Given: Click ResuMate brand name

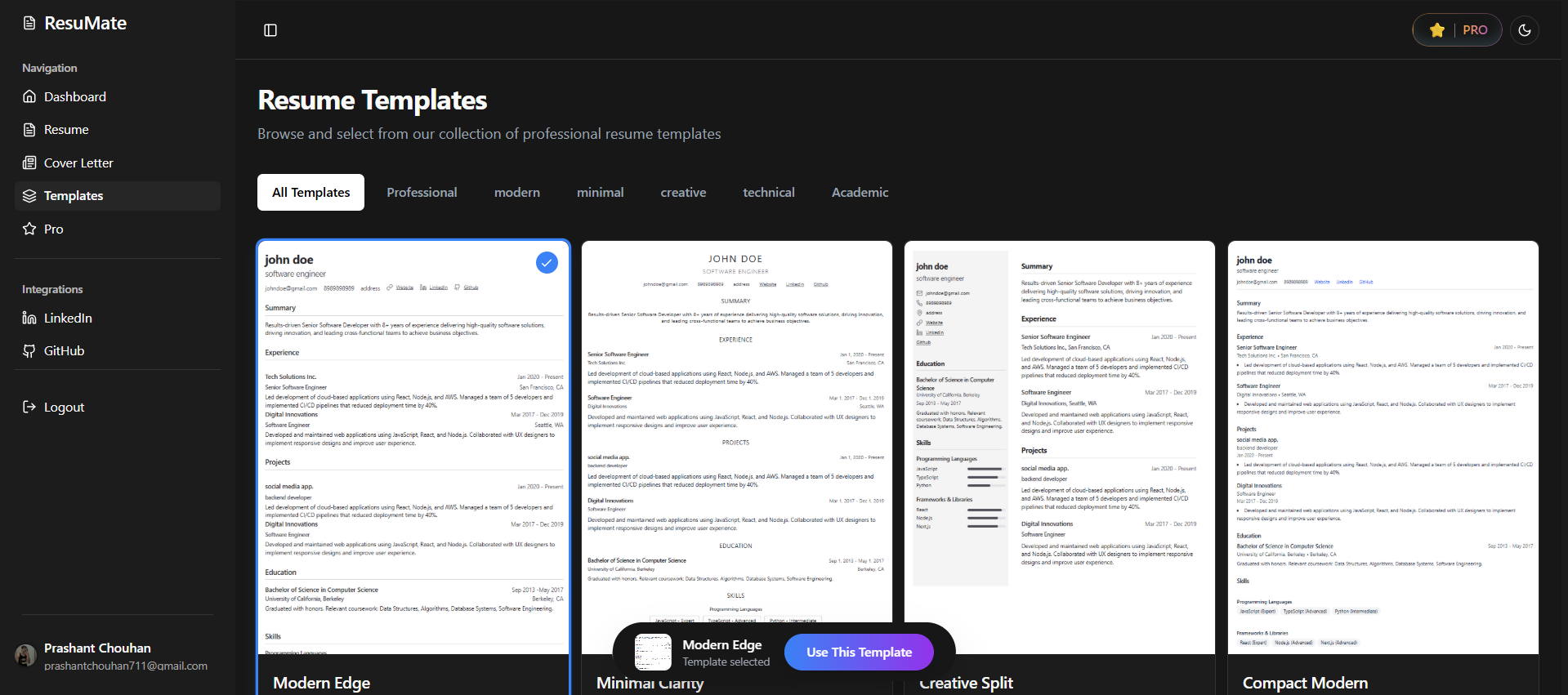Looking at the screenshot, I should click(86, 23).
